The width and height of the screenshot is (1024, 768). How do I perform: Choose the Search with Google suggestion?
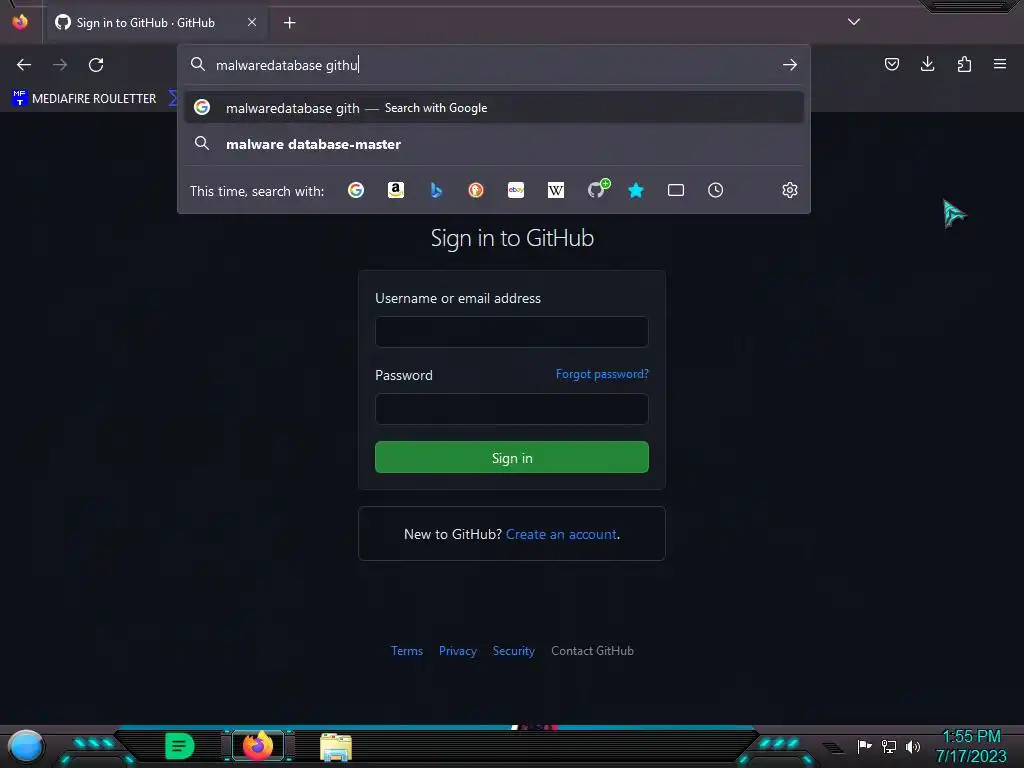click(x=494, y=108)
